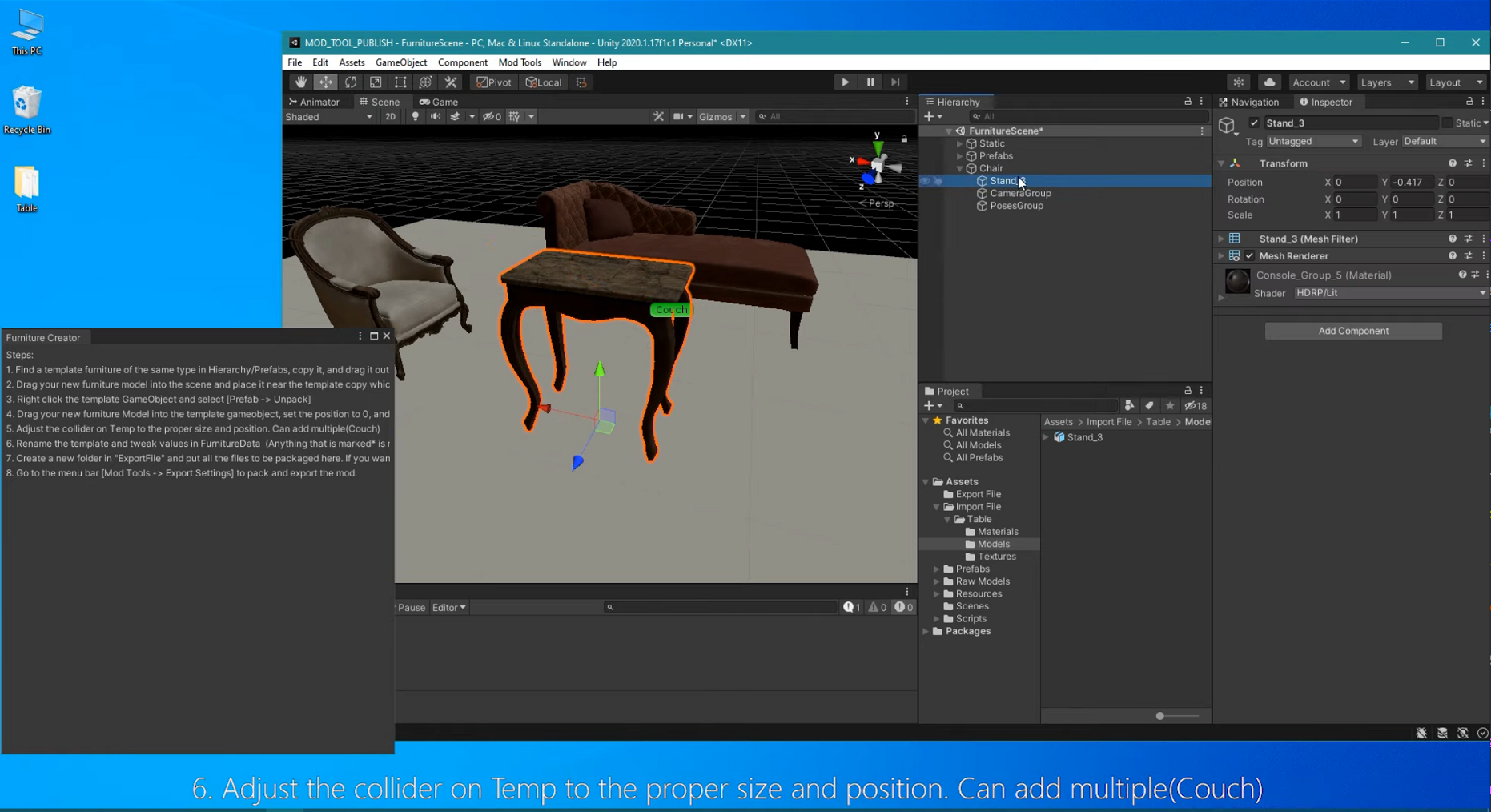1491x812 pixels.
Task: Open Textures folder in Project
Action: pos(997,557)
